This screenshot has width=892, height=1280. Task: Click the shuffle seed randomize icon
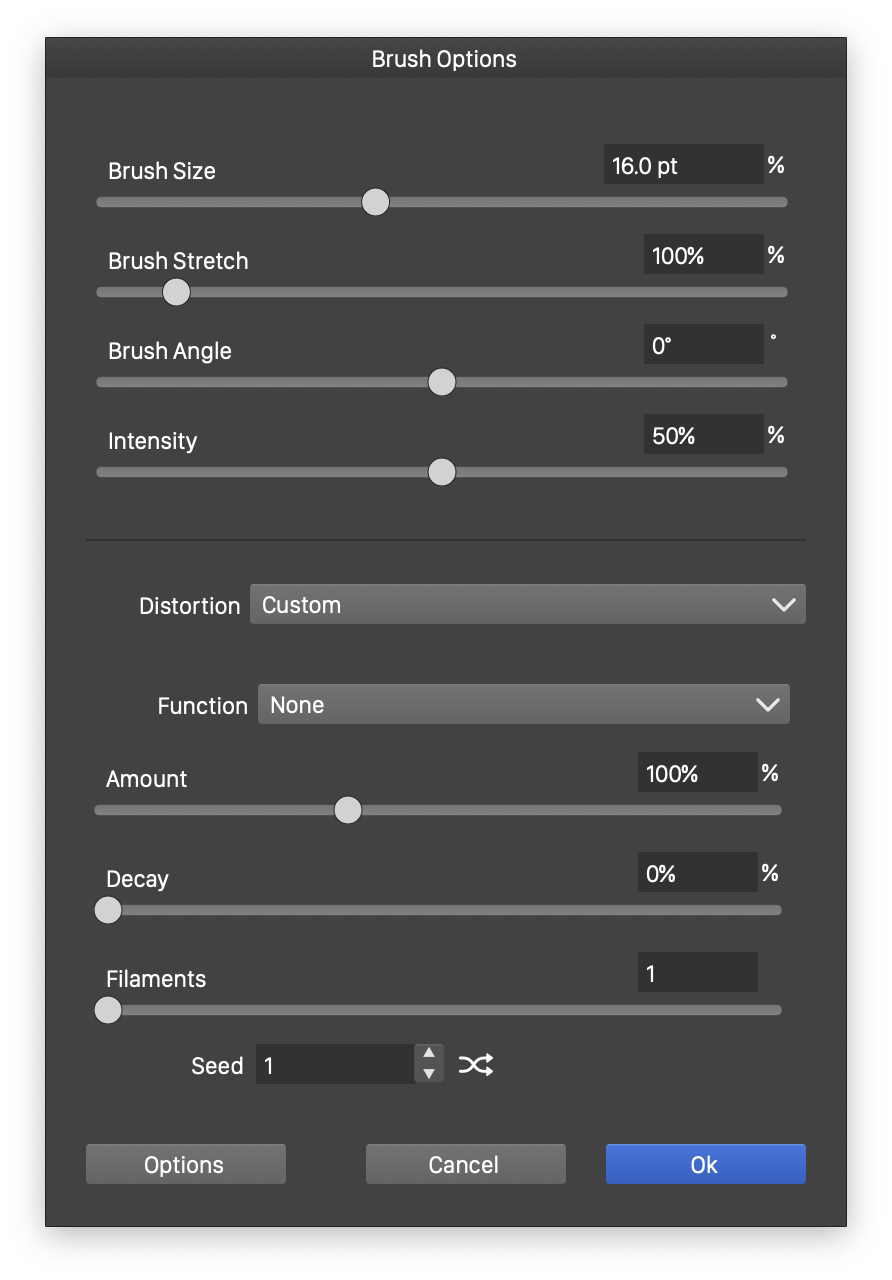(476, 1065)
